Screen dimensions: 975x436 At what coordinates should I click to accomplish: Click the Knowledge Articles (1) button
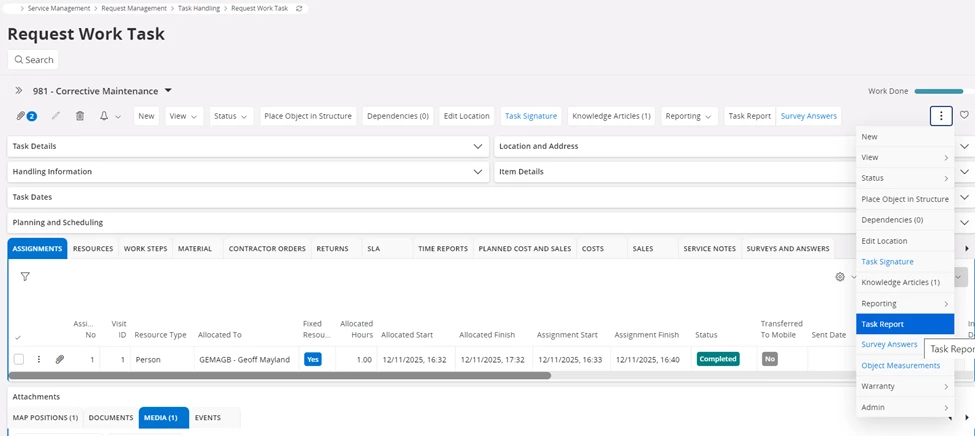tap(611, 116)
